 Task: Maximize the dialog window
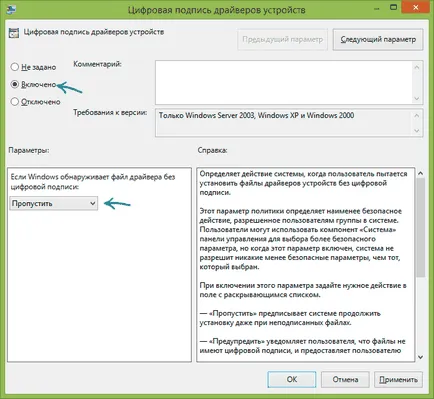393,7
